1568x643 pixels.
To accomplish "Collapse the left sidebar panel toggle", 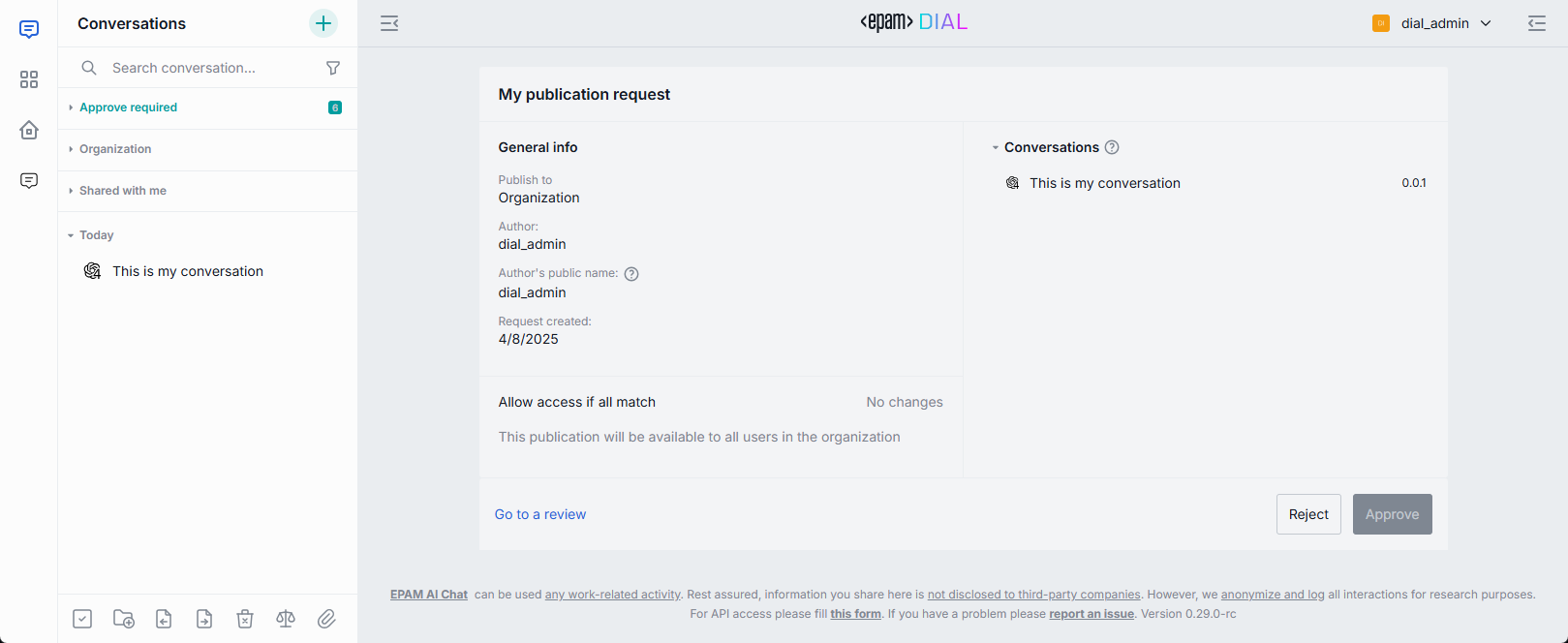I will [x=389, y=23].
